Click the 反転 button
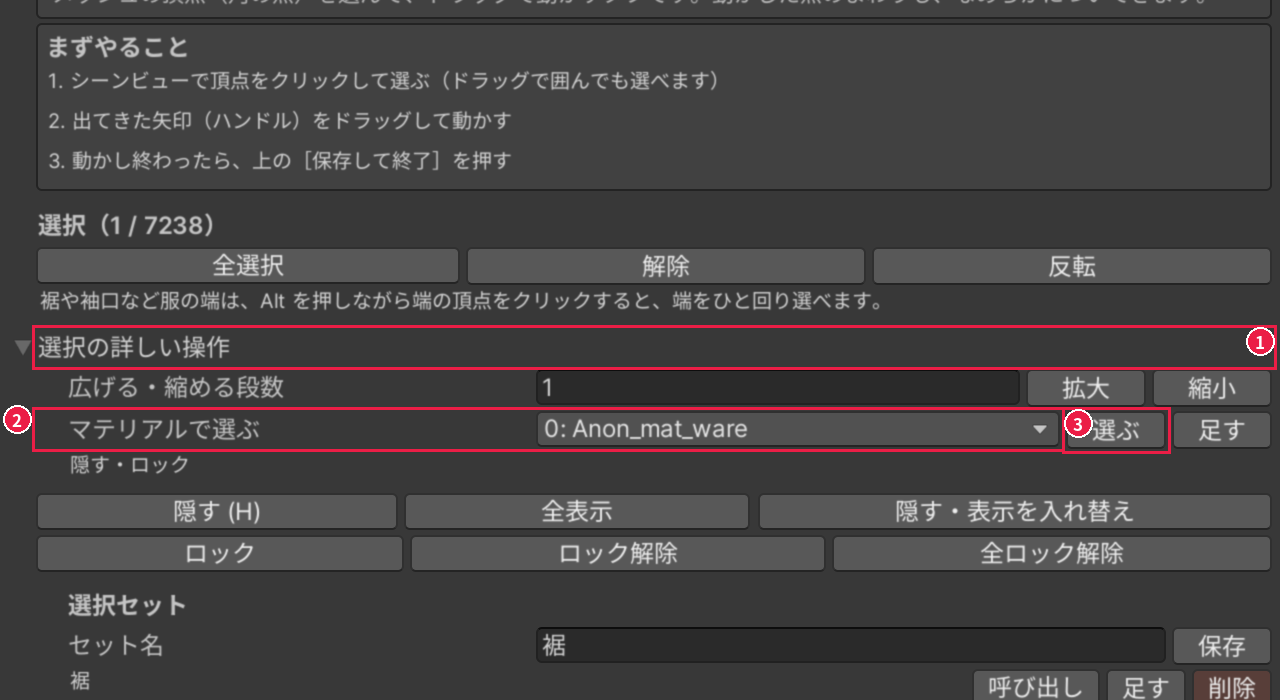 tap(1071, 266)
